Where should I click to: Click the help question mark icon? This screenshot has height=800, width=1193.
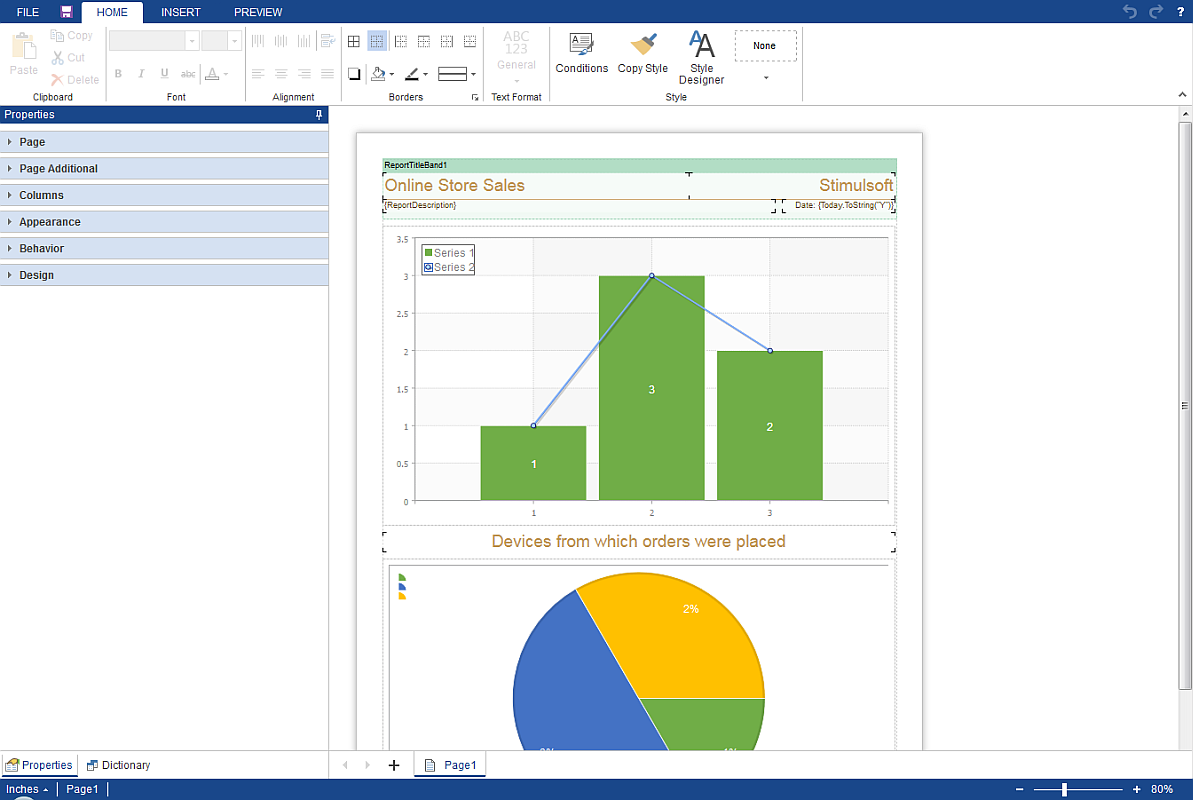coord(1181,12)
